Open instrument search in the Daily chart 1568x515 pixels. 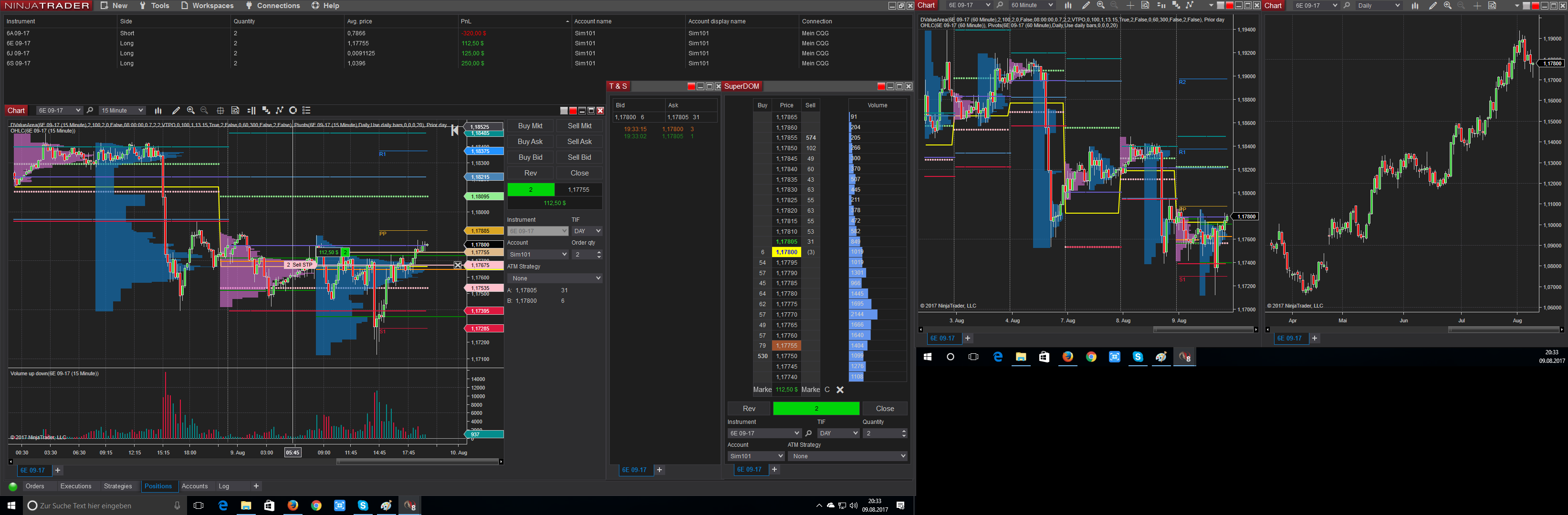click(1347, 5)
